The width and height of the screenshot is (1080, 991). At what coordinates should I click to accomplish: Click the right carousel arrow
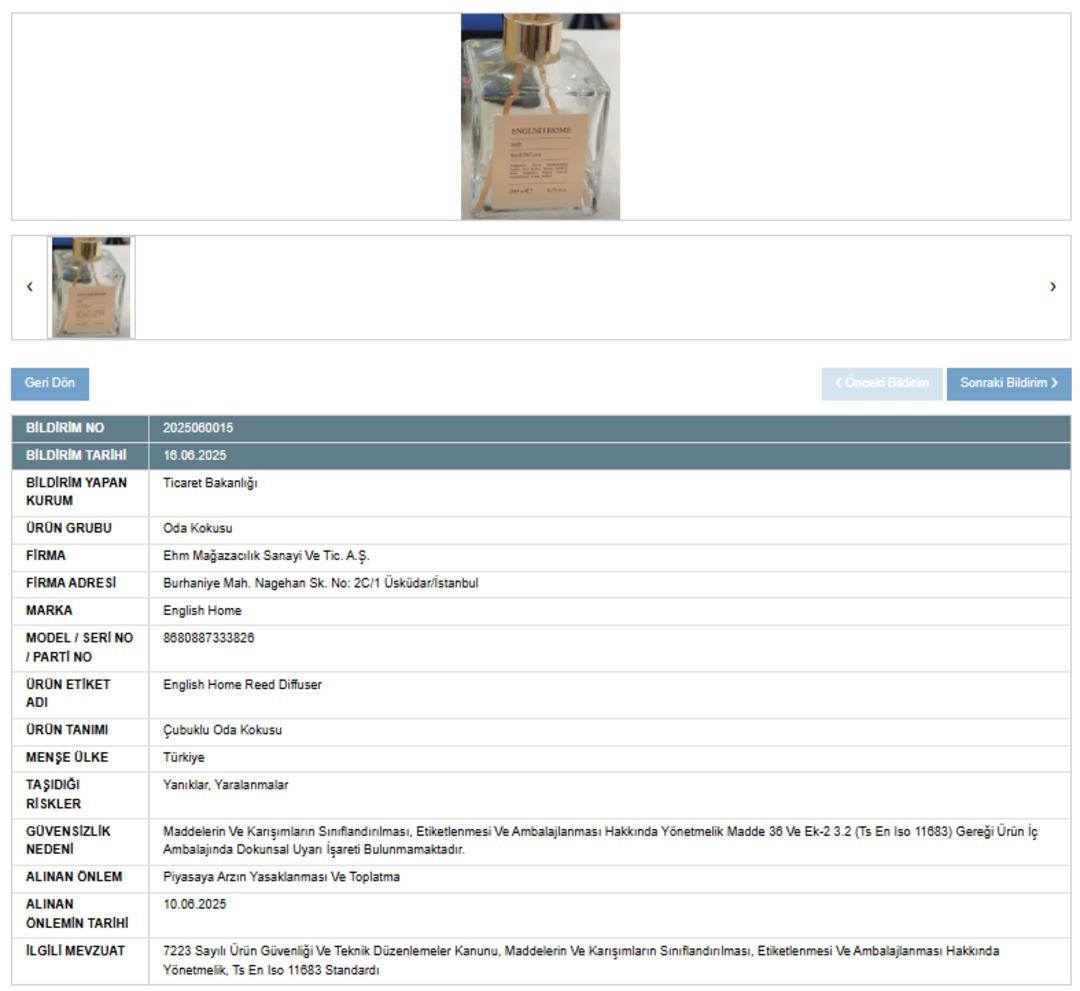point(1052,287)
